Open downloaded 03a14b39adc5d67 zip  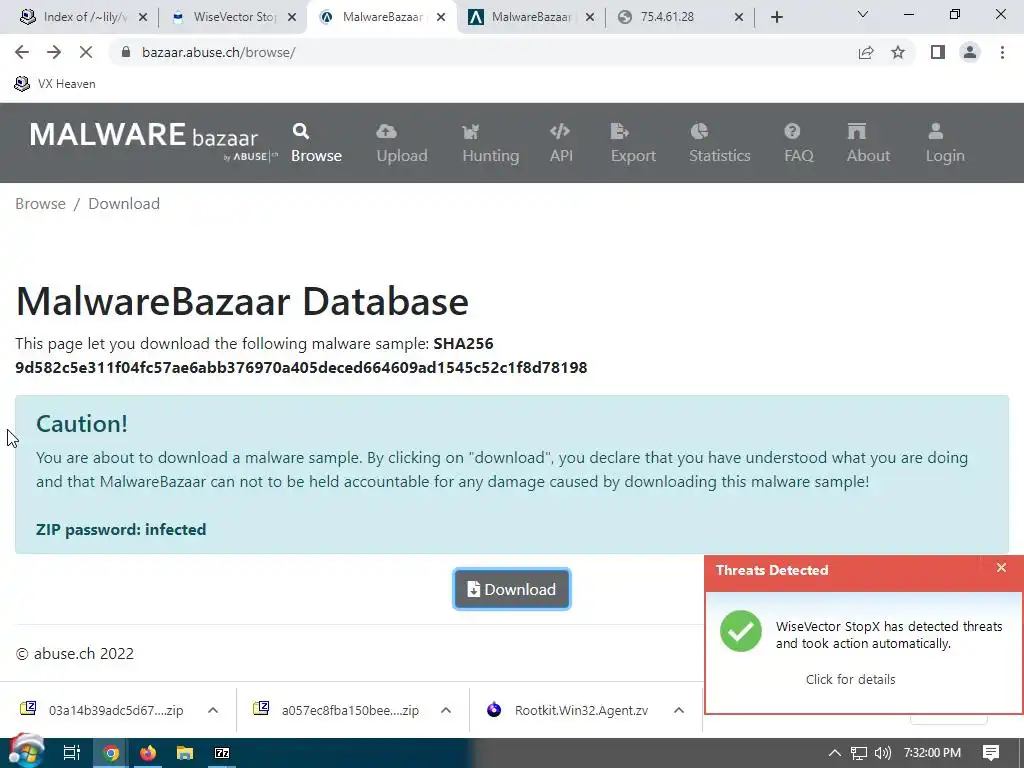103,710
